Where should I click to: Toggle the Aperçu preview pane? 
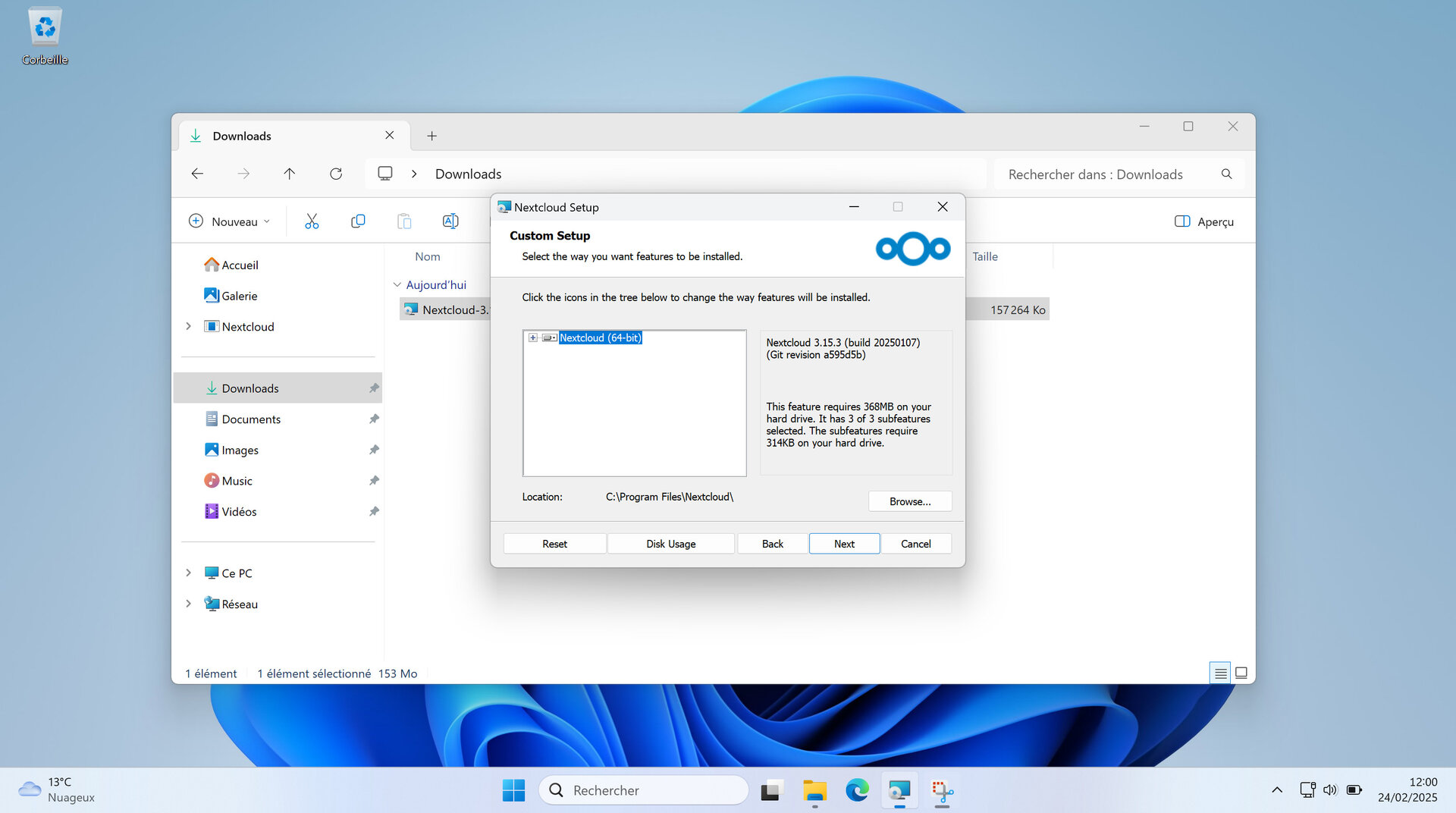tap(1203, 221)
